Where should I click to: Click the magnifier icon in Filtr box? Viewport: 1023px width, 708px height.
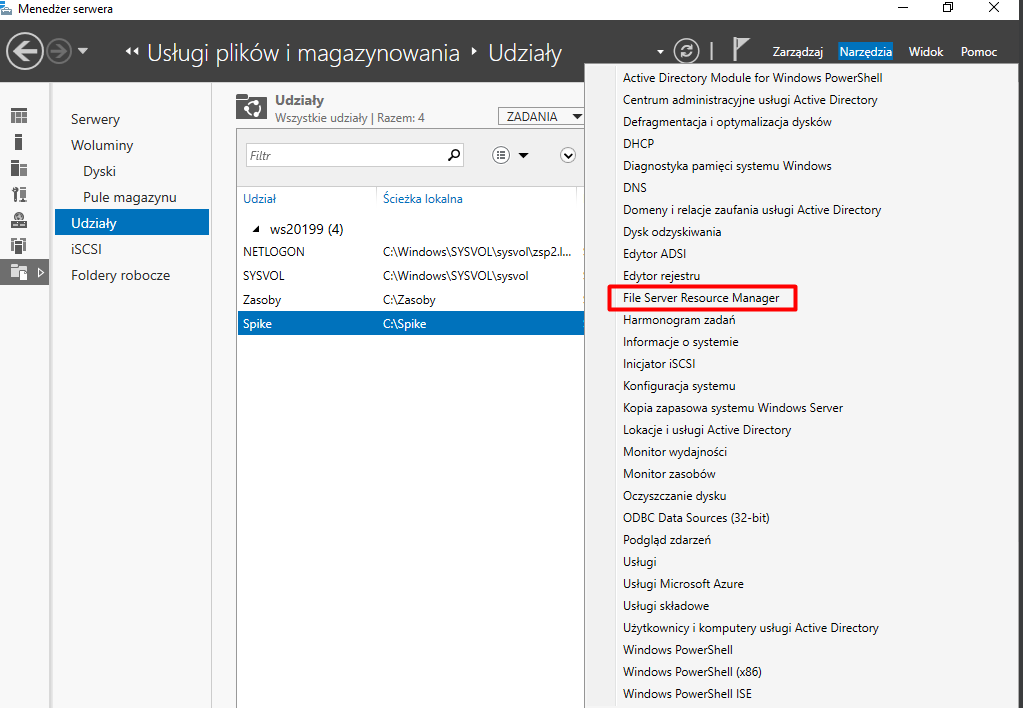click(454, 155)
